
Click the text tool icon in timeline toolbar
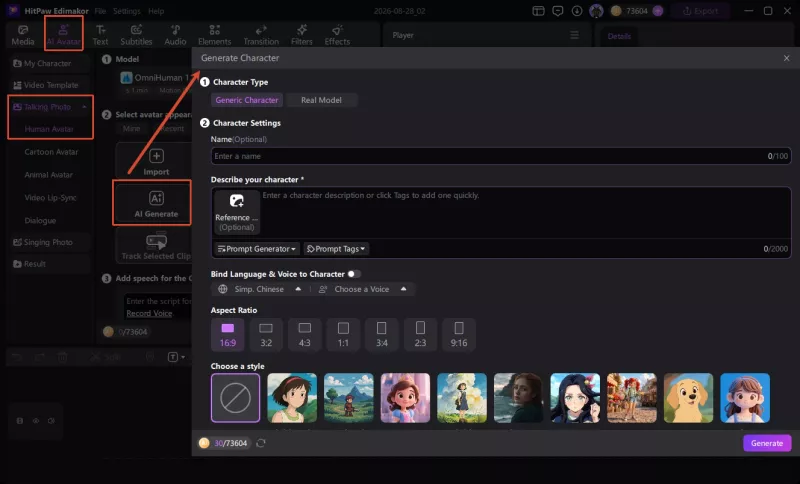173,357
